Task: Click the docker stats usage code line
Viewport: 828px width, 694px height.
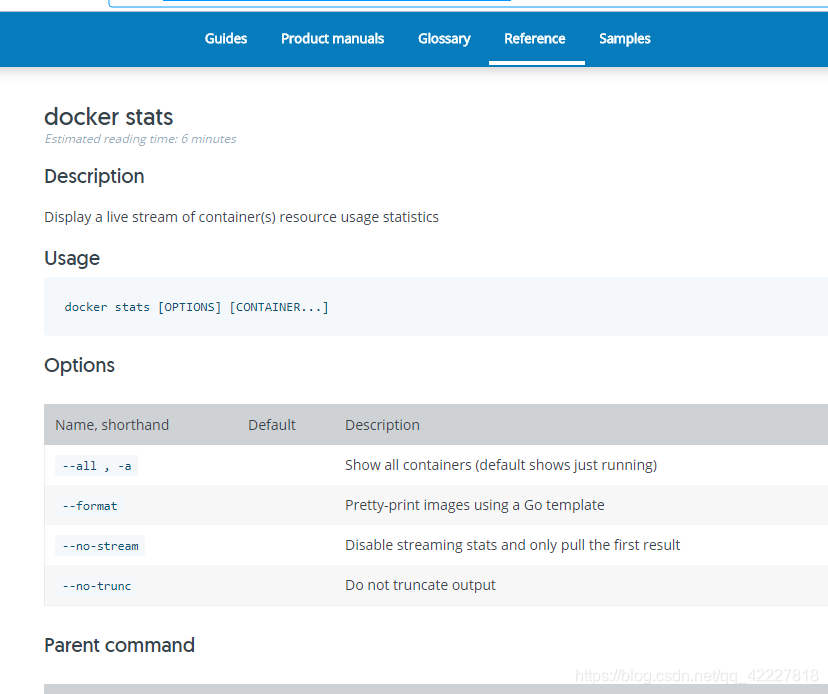Action: click(196, 307)
